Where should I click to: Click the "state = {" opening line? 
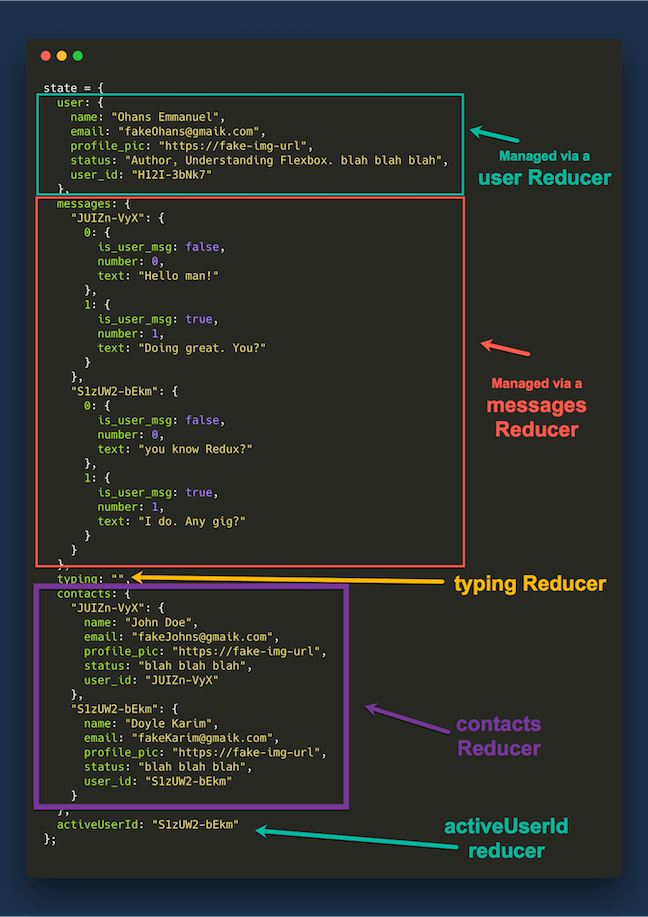click(x=74, y=88)
